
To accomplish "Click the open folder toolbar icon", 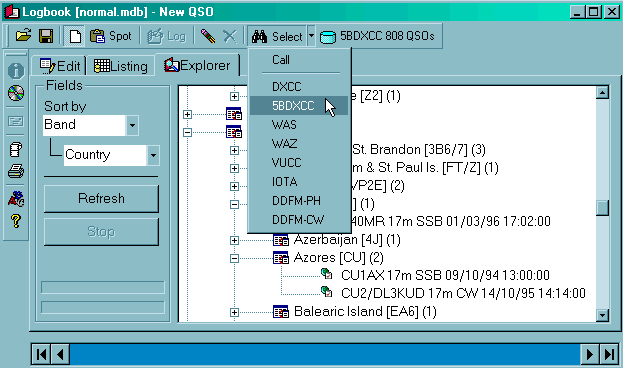I will tap(23, 36).
